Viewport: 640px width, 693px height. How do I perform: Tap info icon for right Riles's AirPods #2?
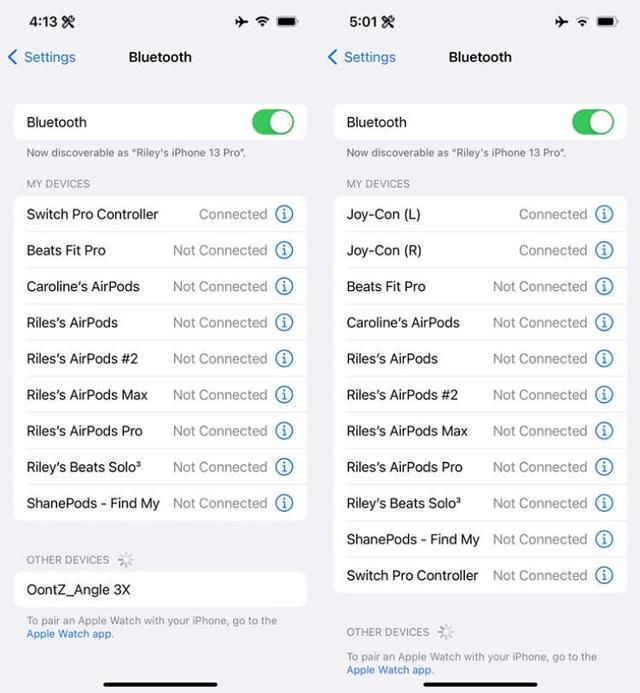click(x=604, y=395)
